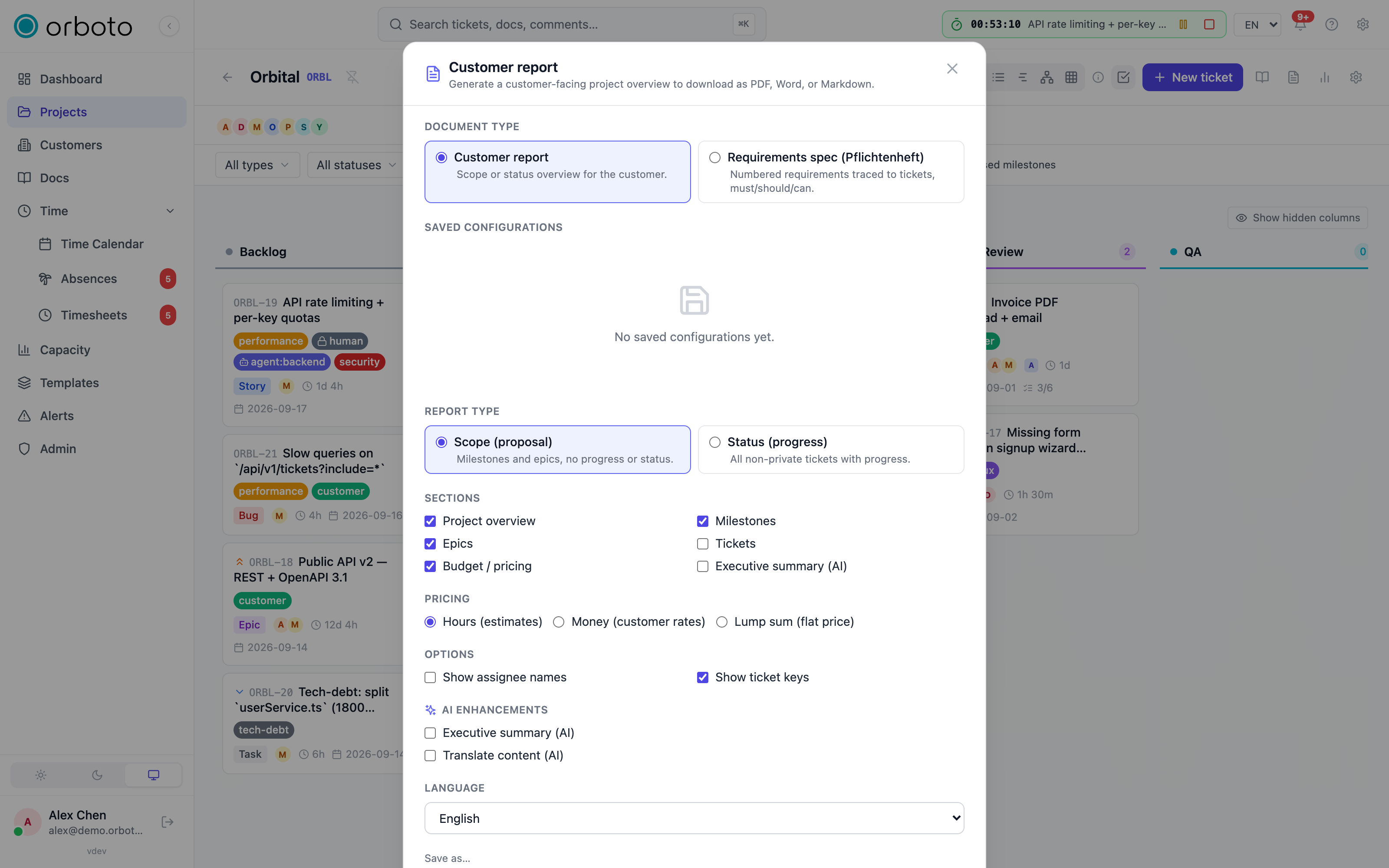
Task: Open Capacity in sidebar
Action: pos(96,350)
